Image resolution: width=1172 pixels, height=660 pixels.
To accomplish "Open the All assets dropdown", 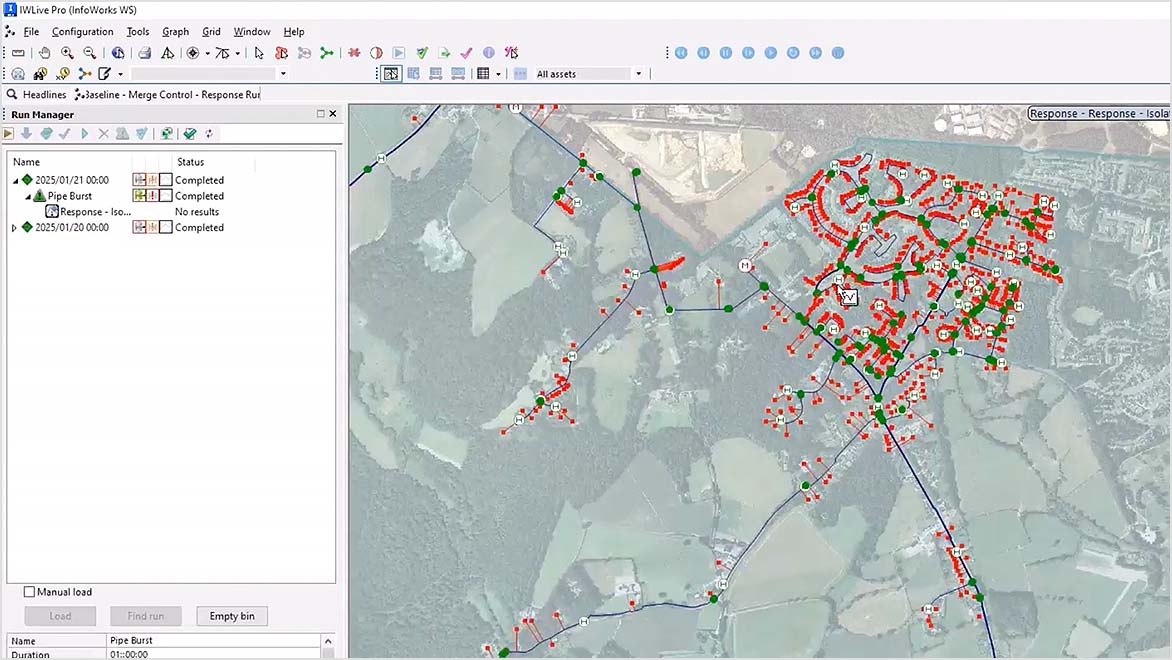I will click(x=637, y=73).
